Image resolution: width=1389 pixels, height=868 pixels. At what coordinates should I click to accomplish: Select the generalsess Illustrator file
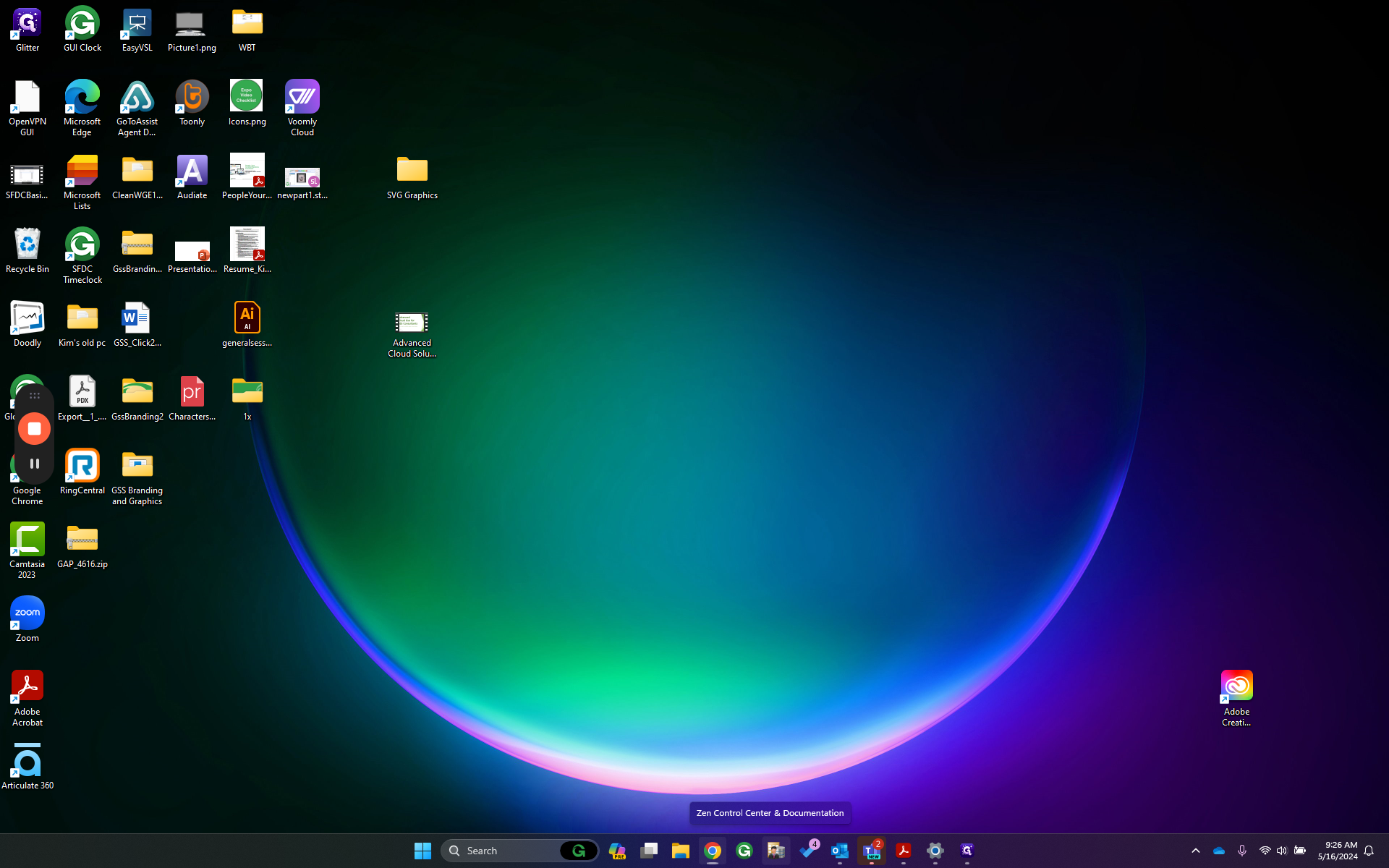(x=247, y=325)
